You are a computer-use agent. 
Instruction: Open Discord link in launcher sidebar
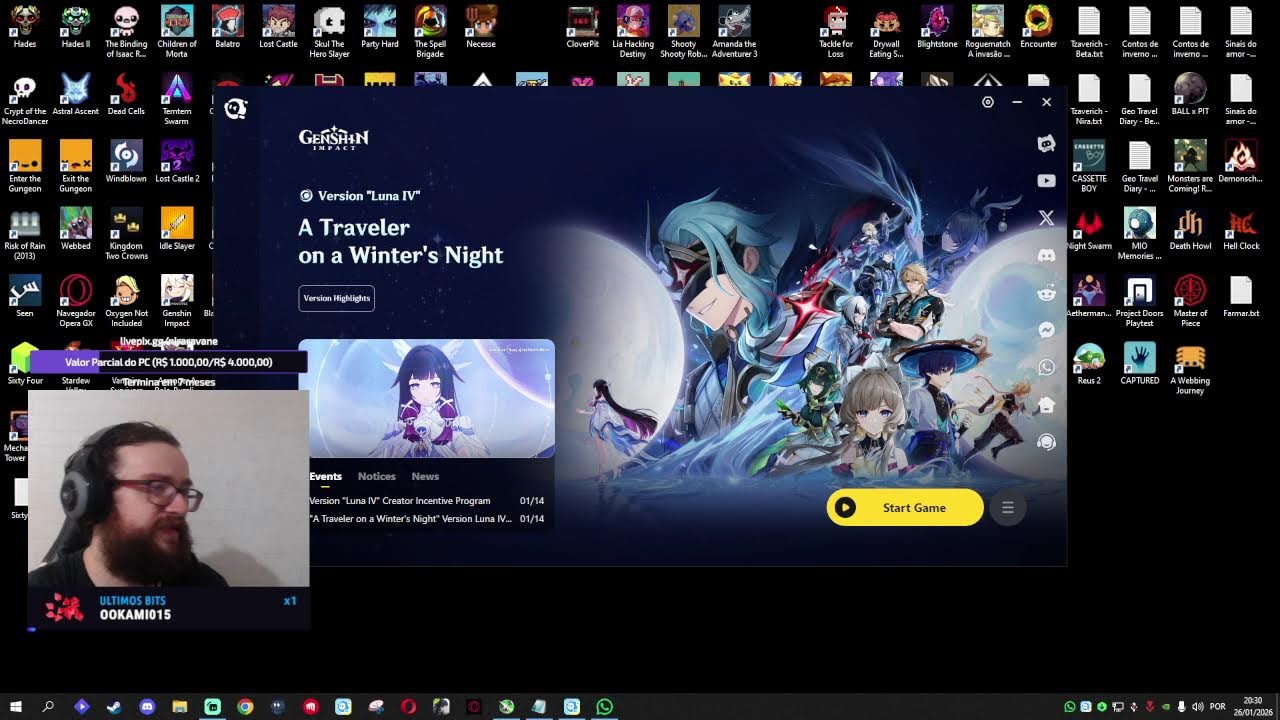(1046, 256)
